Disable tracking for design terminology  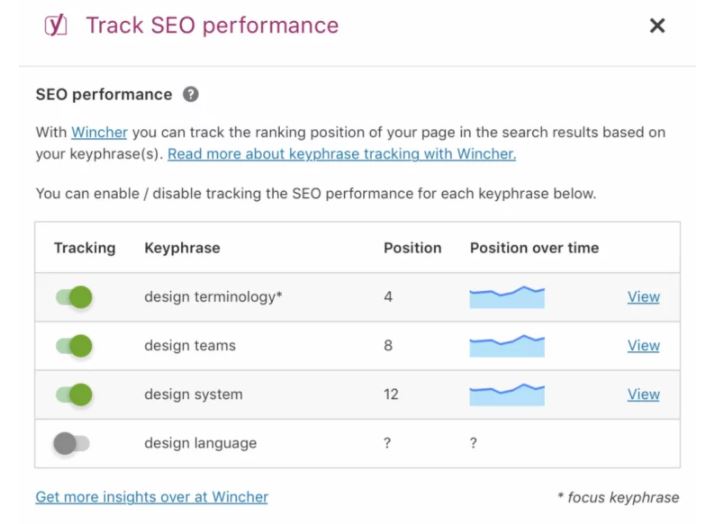[74, 297]
